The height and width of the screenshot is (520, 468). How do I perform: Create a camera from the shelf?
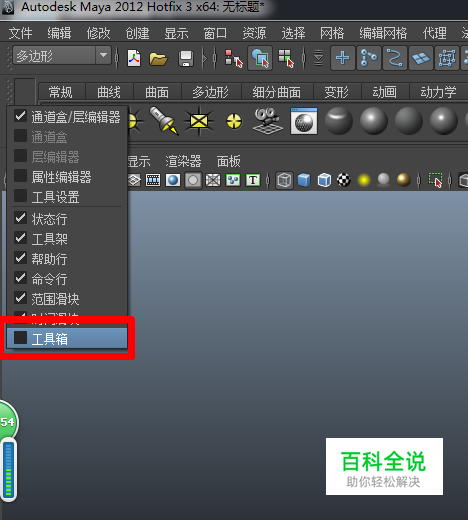[268, 121]
